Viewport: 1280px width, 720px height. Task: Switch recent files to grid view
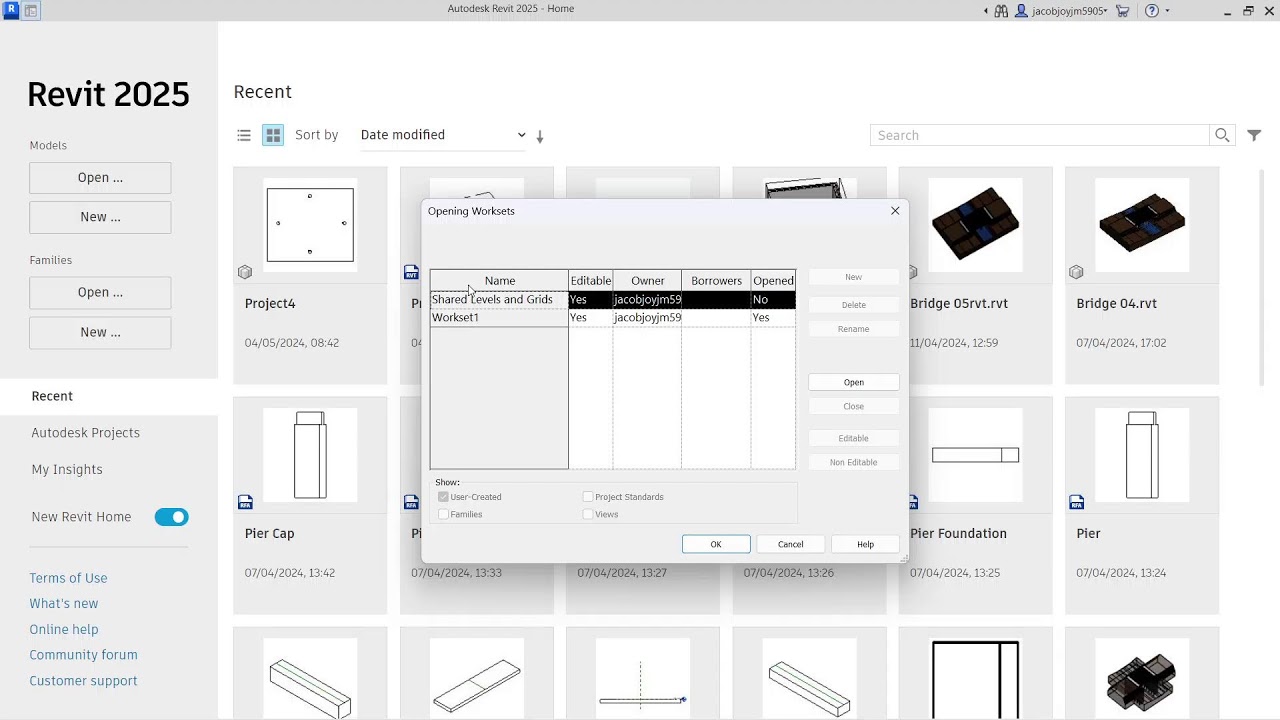273,135
